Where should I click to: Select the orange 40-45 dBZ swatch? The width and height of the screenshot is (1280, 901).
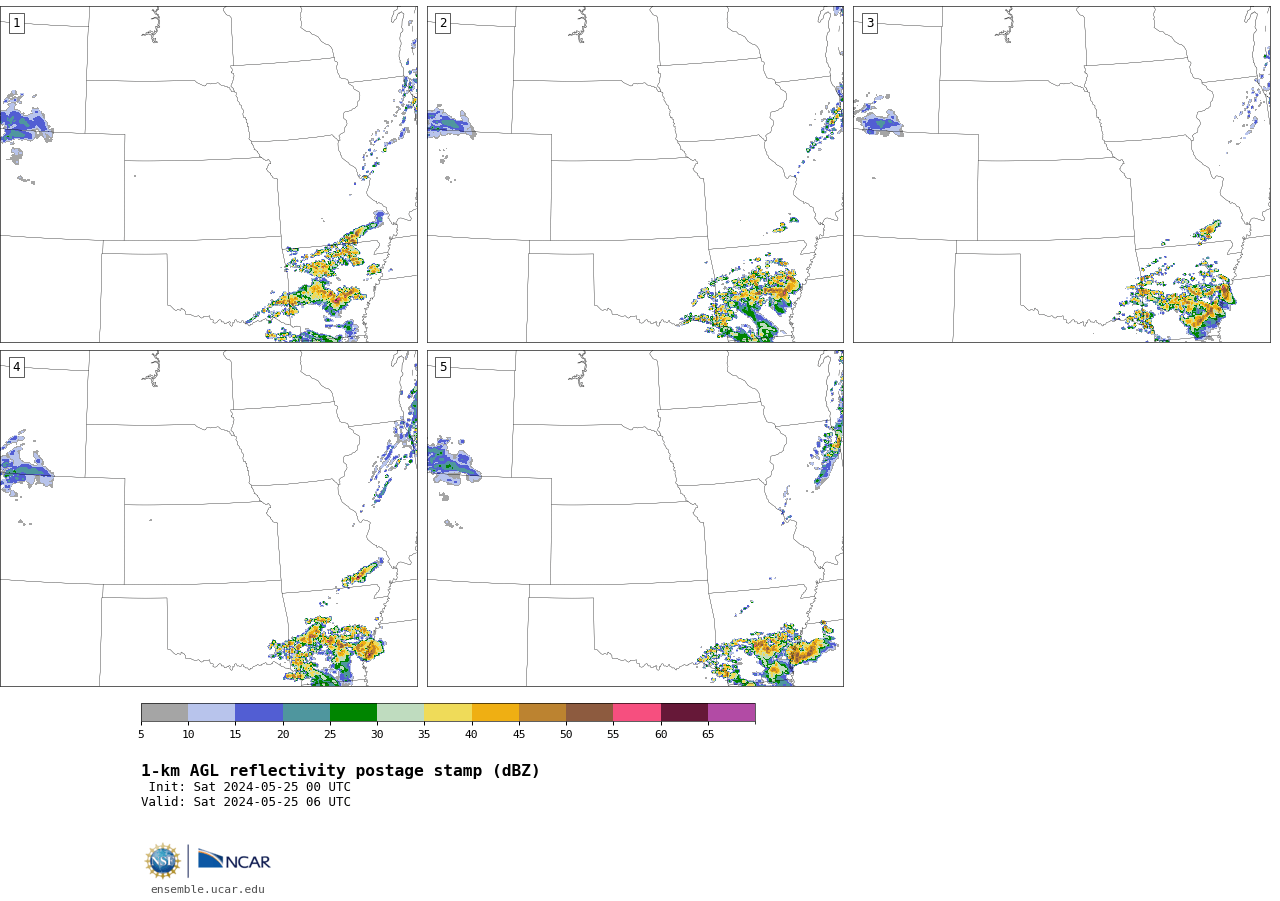tap(495, 712)
